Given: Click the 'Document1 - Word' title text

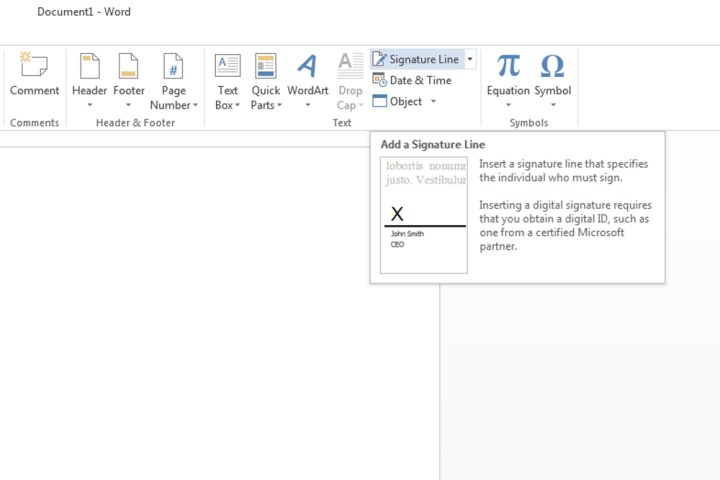Looking at the screenshot, I should pos(84,11).
